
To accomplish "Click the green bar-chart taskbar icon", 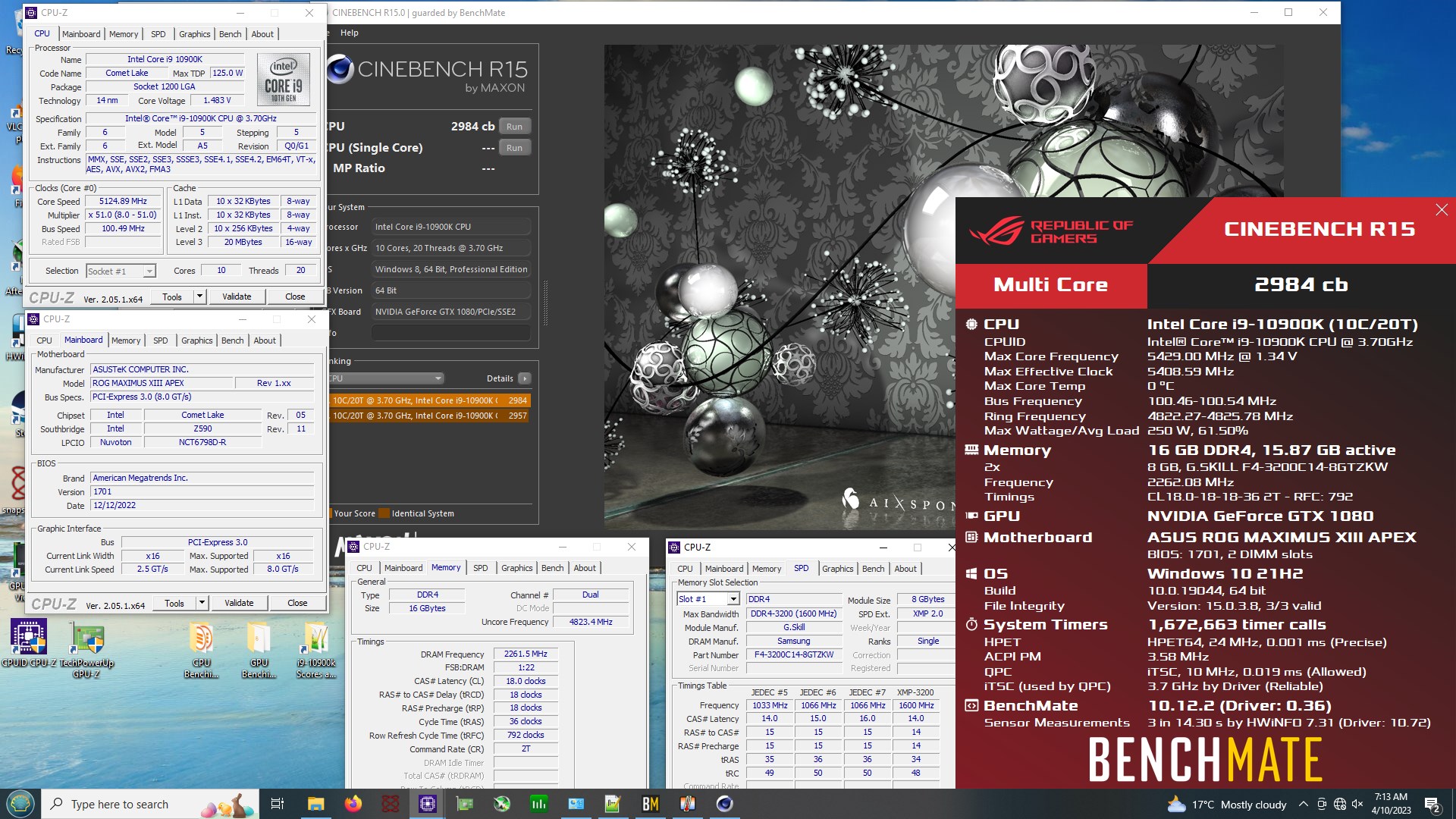I will (x=538, y=804).
